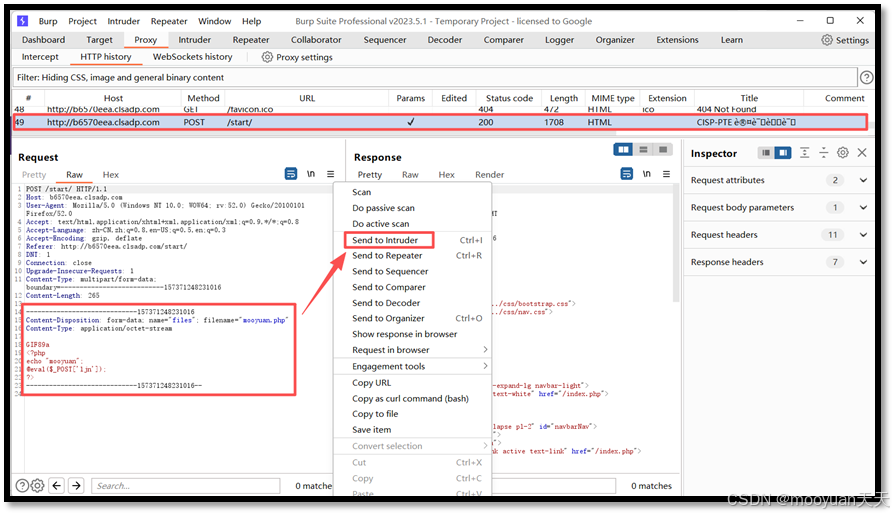Viewport: 894px width, 515px height.
Task: Open the Intruder menu in menu bar
Action: pyautogui.click(x=124, y=21)
